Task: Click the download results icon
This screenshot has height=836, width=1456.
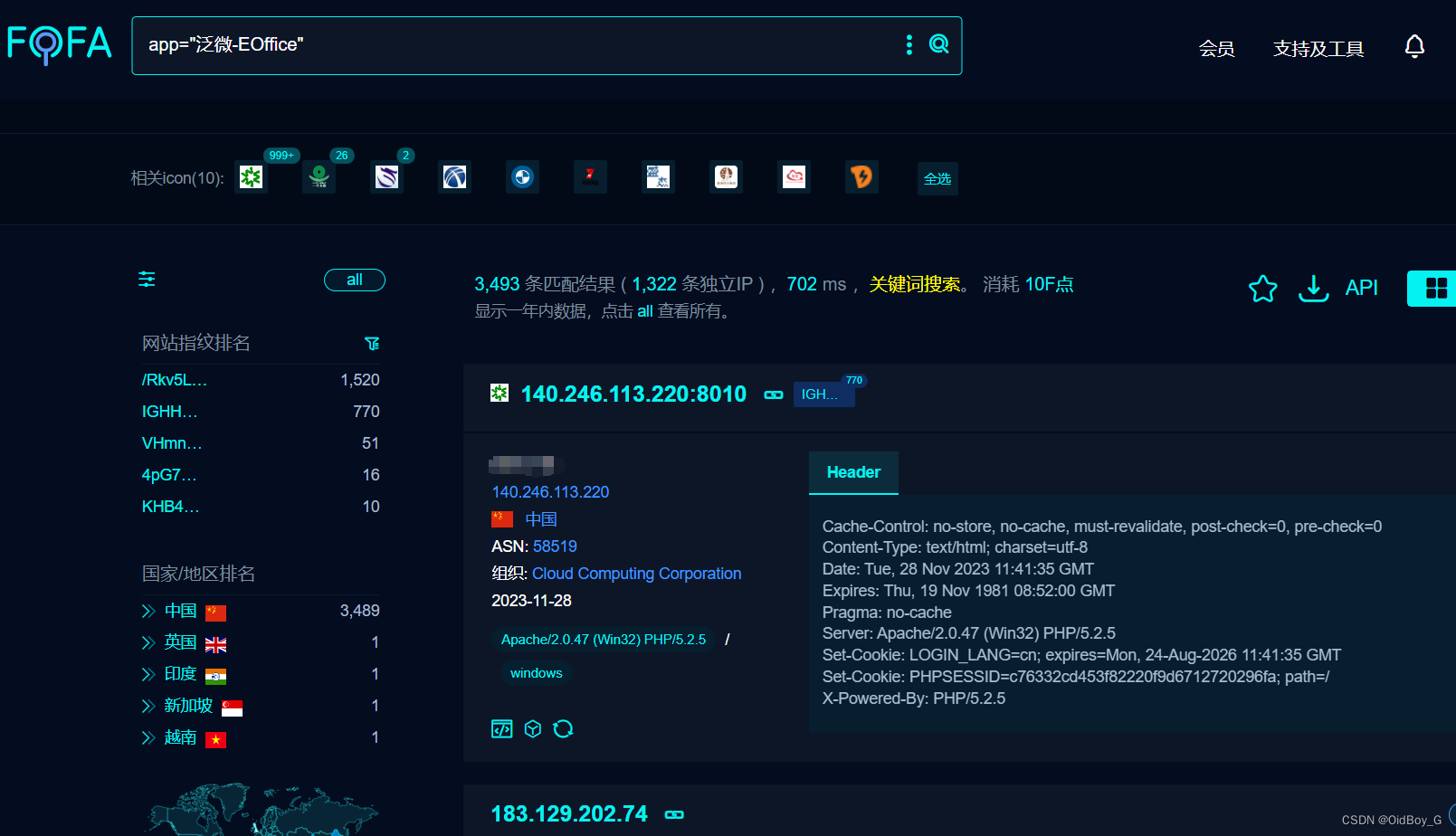Action: 1313,288
